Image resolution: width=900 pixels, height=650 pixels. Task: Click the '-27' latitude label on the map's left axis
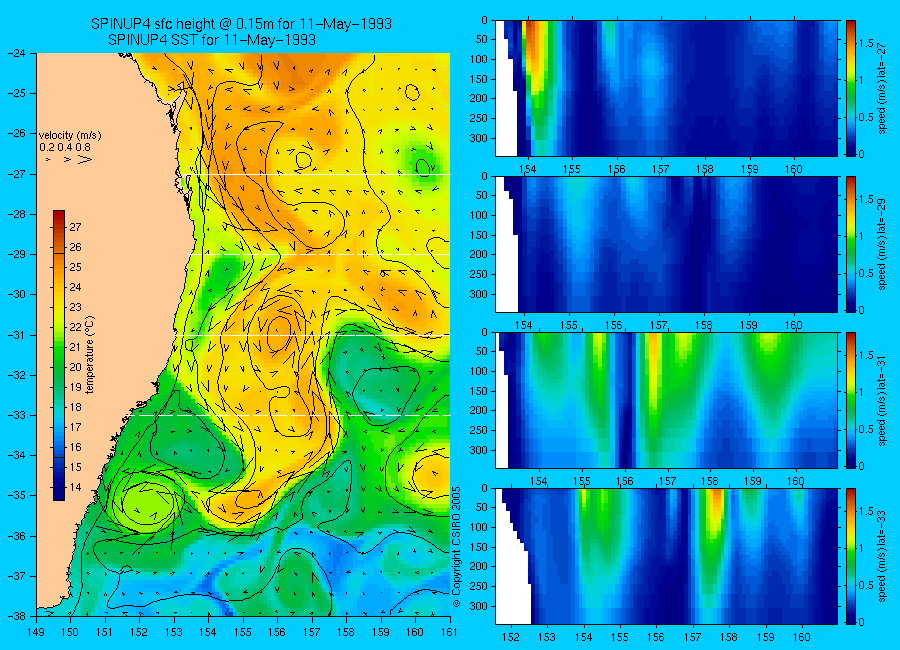(17, 174)
